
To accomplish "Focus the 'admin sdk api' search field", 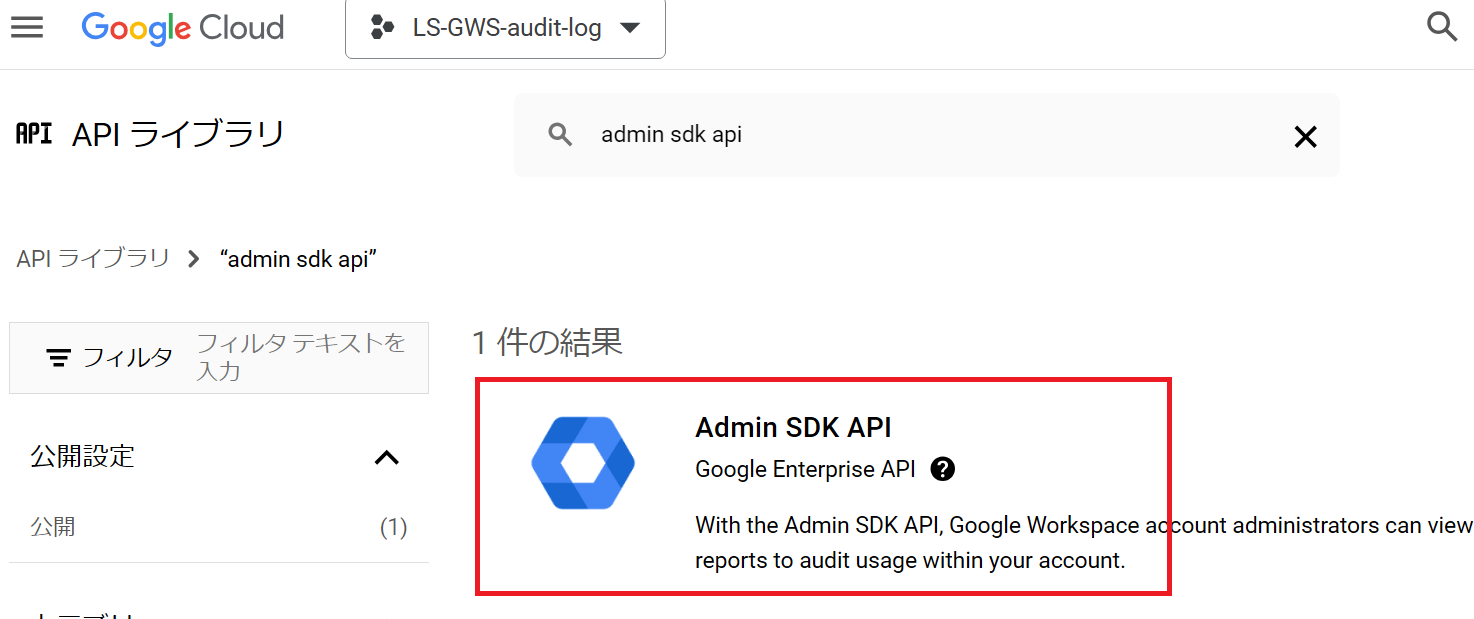I will (x=926, y=135).
